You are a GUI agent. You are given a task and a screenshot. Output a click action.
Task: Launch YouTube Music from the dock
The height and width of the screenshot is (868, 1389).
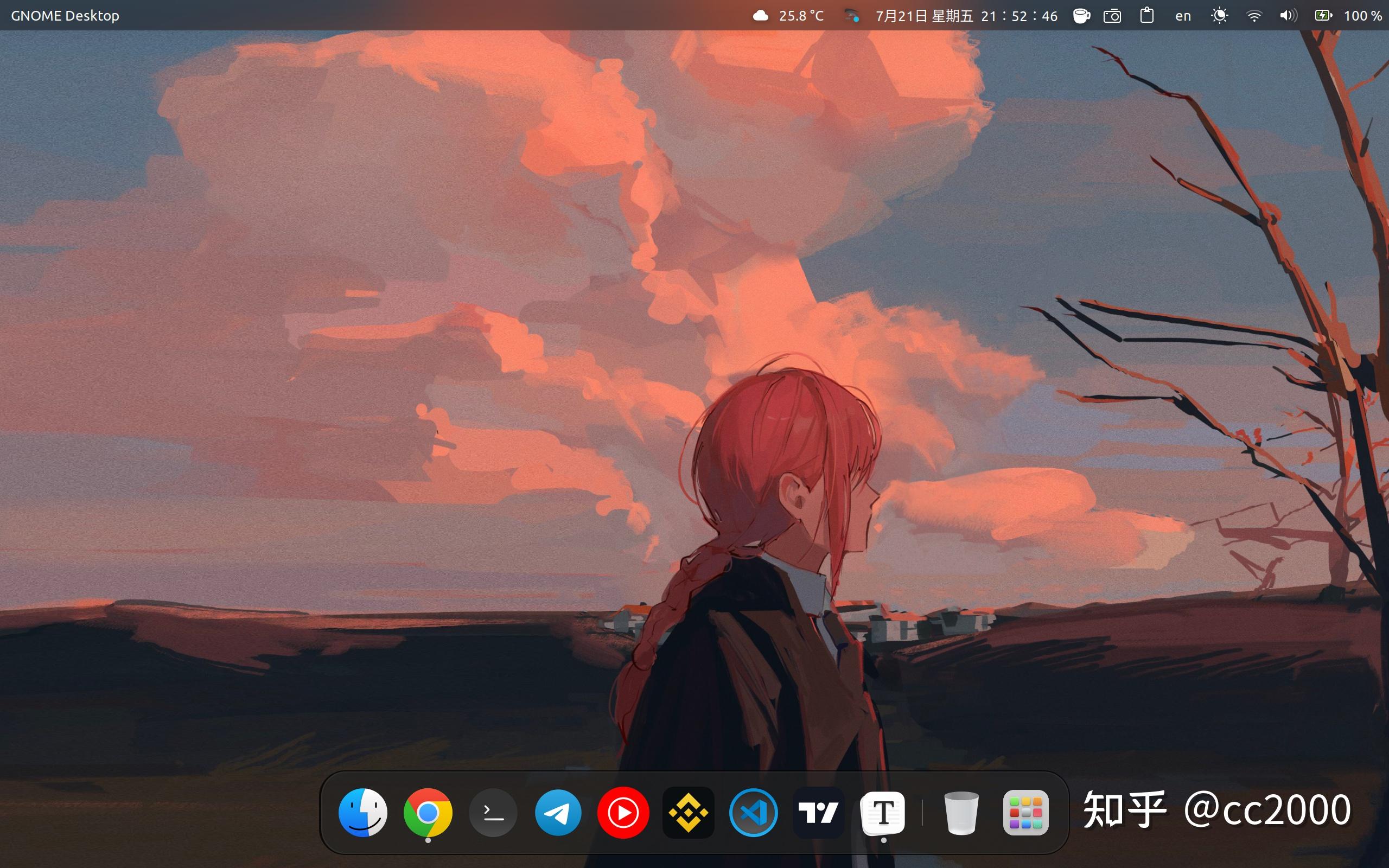pyautogui.click(x=623, y=812)
